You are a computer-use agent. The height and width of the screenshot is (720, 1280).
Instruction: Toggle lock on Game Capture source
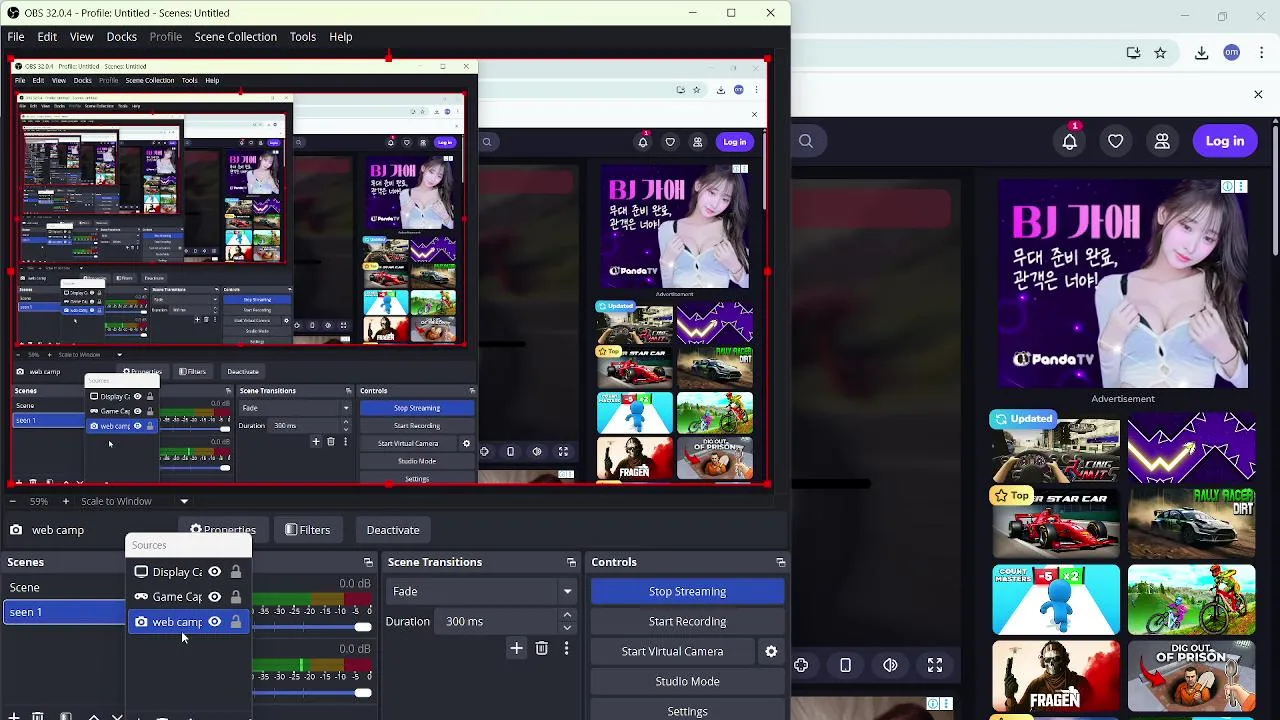click(236, 597)
